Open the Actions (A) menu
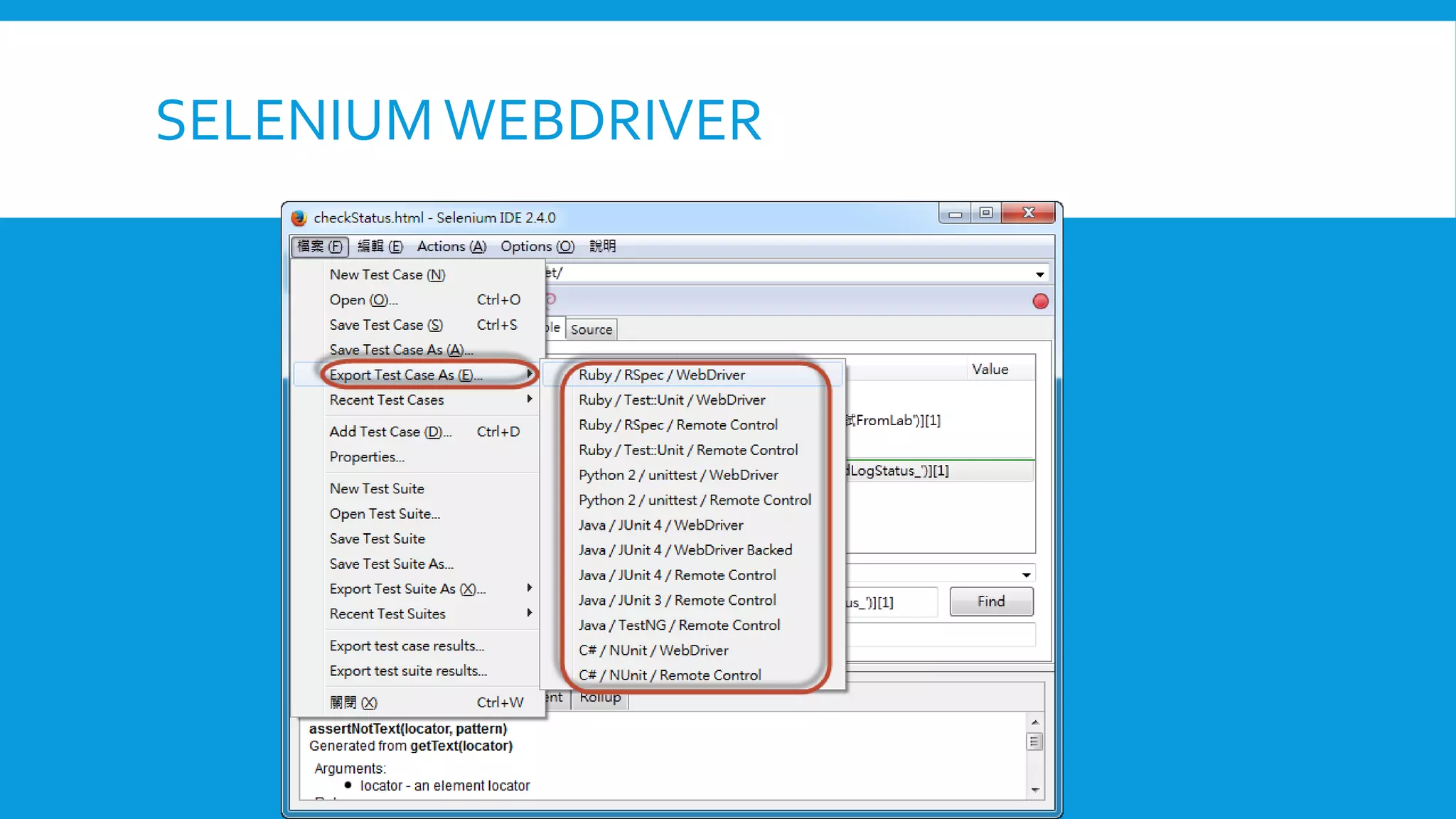The height and width of the screenshot is (819, 1456). [451, 246]
